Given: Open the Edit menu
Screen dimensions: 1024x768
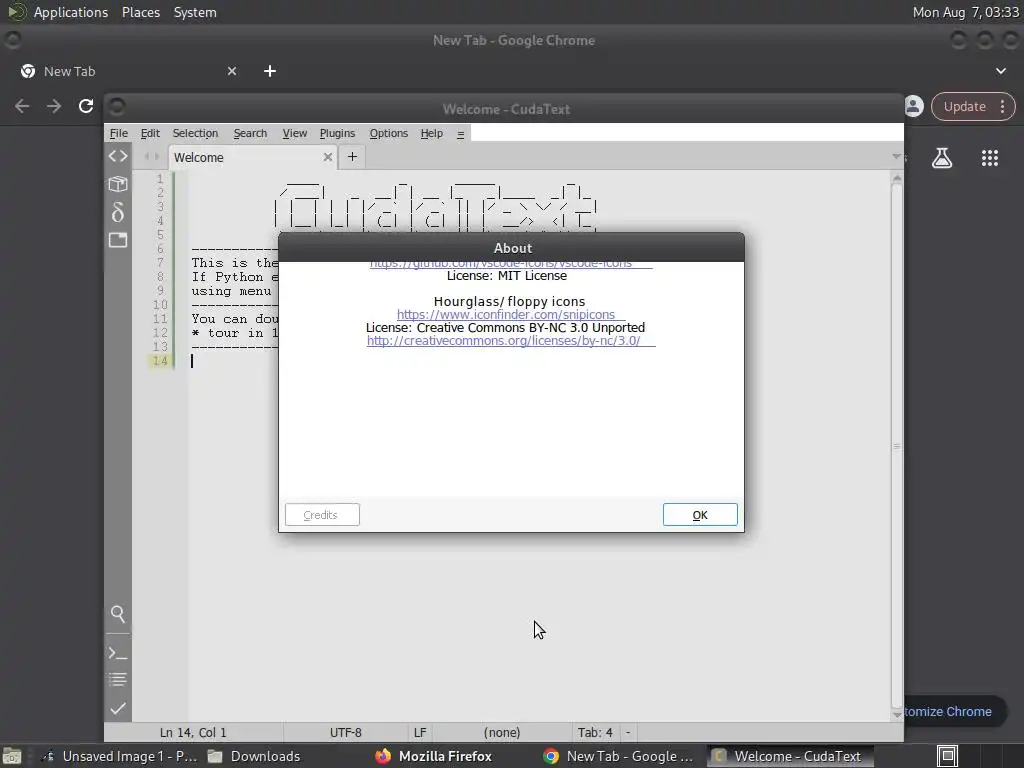Looking at the screenshot, I should point(150,133).
